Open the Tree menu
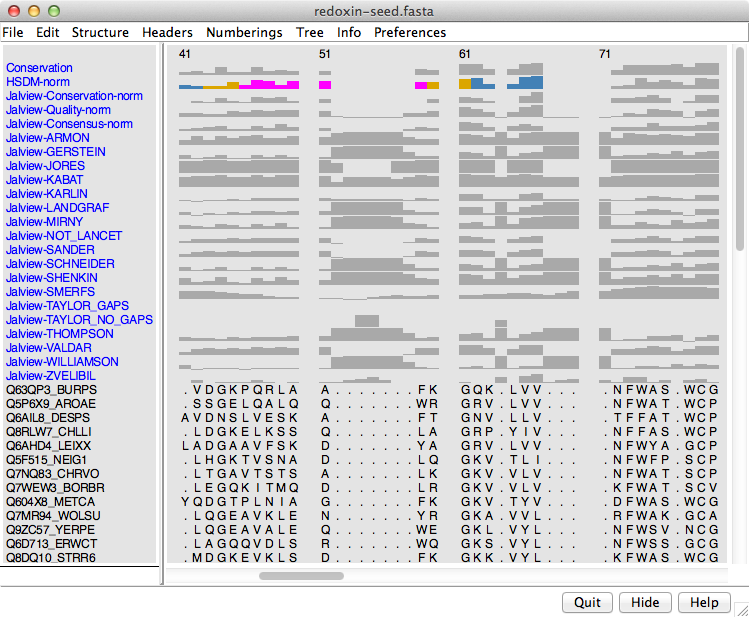749x617 pixels. point(310,32)
